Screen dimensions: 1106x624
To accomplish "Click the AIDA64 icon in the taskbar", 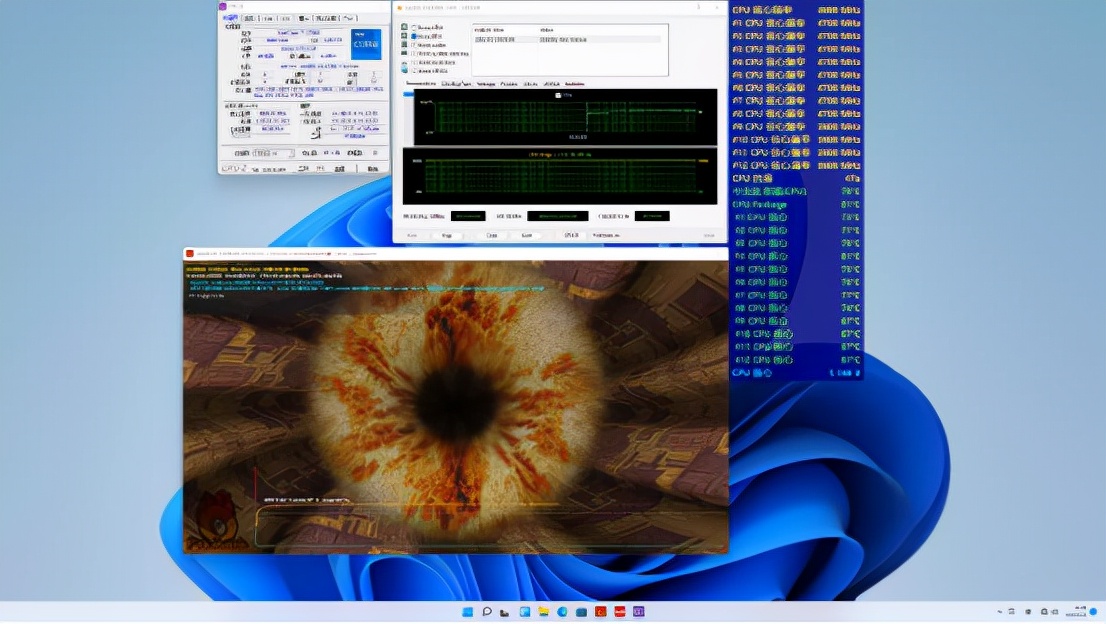I will [x=619, y=611].
